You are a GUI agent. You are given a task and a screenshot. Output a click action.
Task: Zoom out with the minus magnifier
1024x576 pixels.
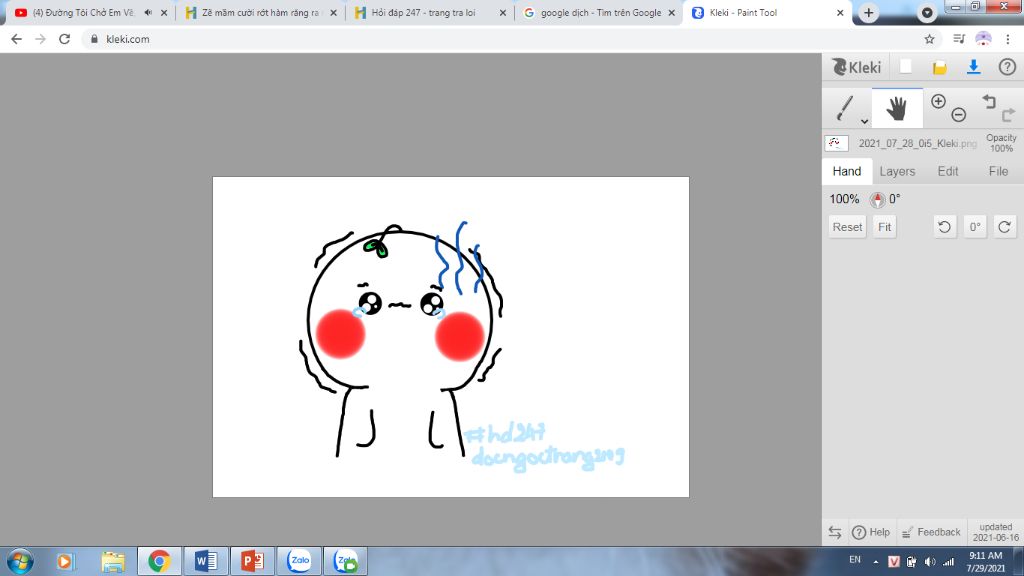958,115
